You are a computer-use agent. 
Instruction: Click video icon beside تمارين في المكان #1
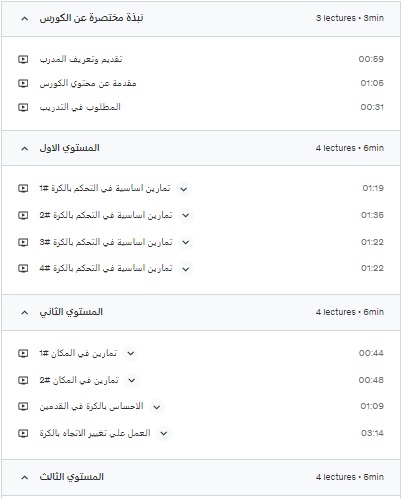(x=23, y=353)
